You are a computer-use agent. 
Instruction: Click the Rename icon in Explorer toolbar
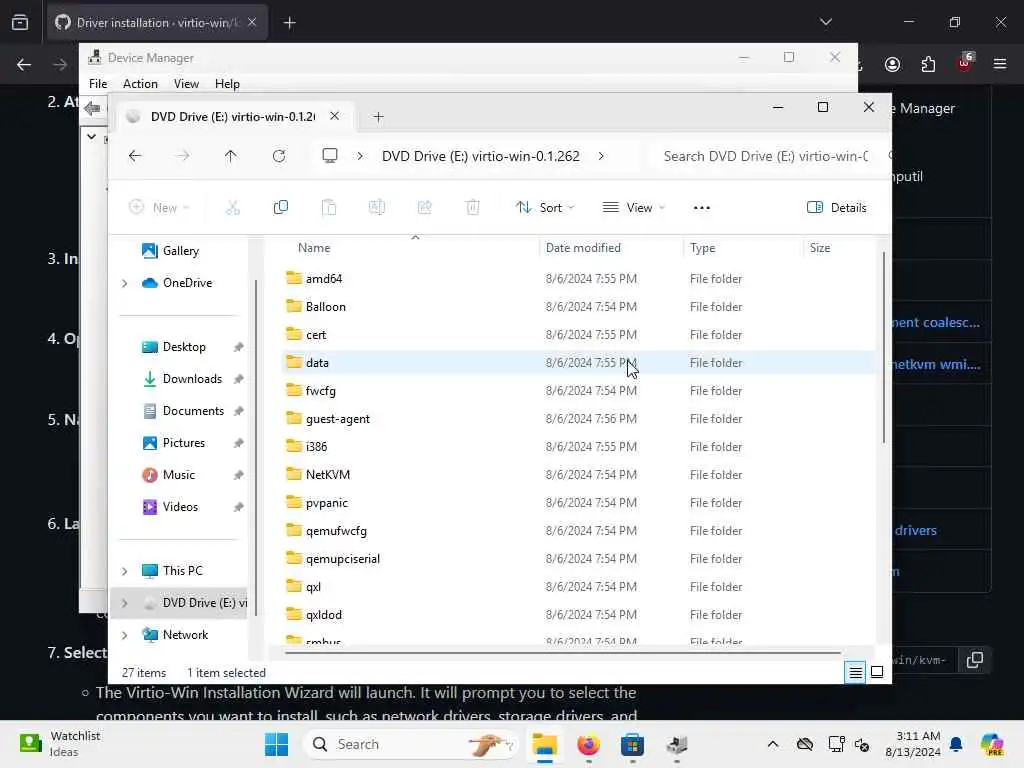coord(377,208)
